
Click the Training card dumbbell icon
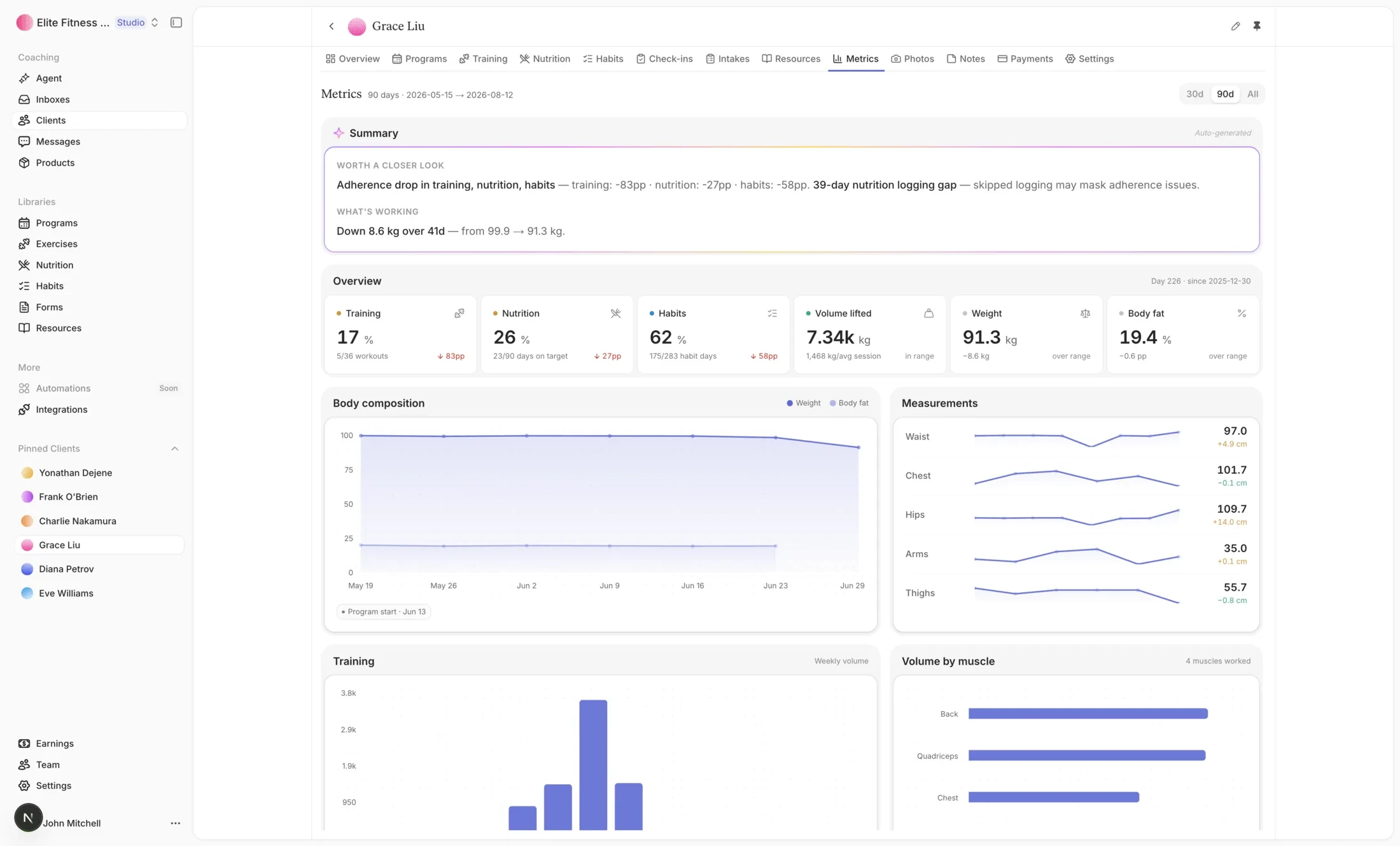click(x=459, y=314)
